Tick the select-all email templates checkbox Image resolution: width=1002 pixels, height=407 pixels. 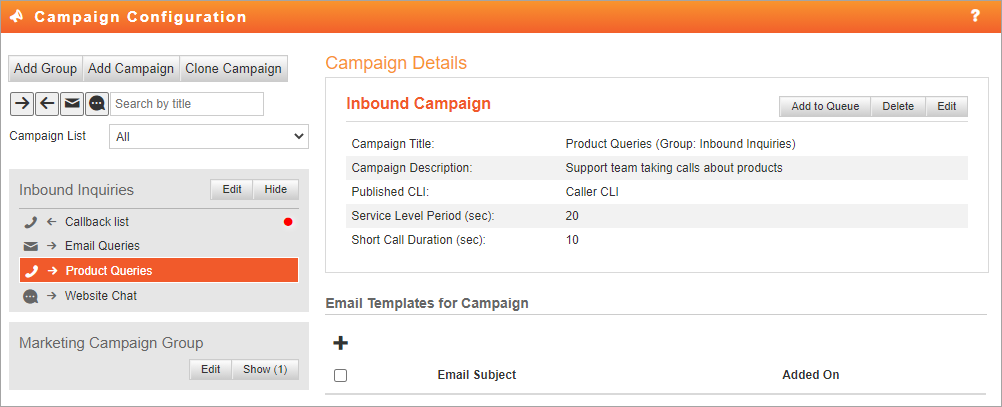pyautogui.click(x=341, y=375)
